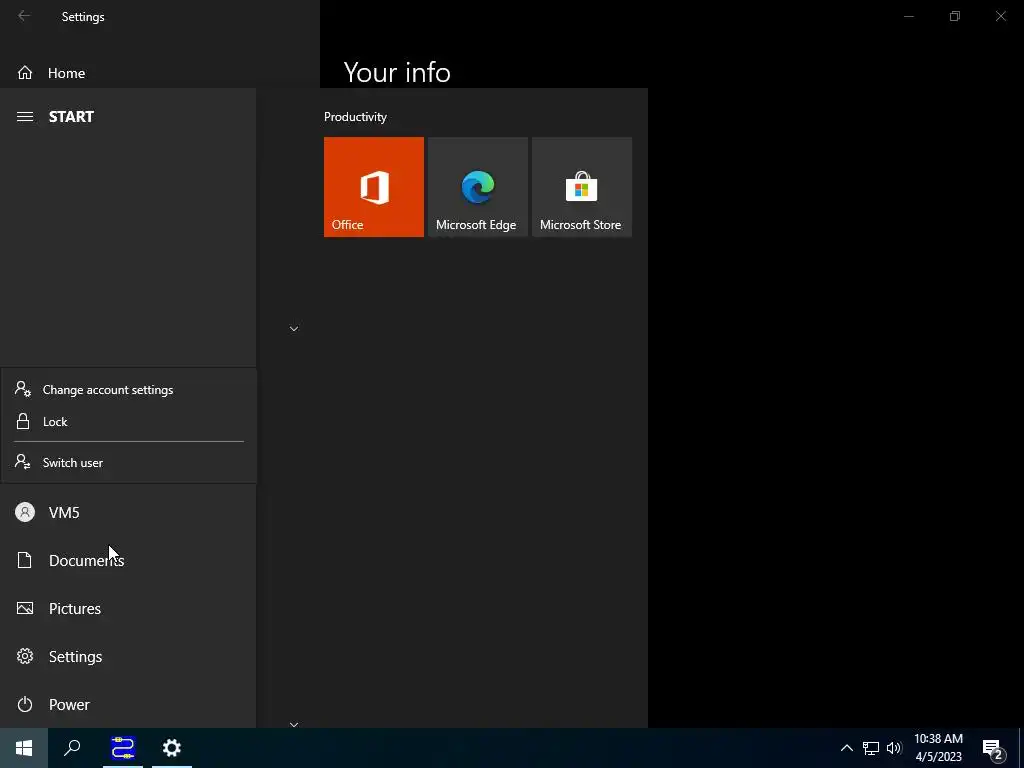Click the Productivity group heading

click(355, 117)
